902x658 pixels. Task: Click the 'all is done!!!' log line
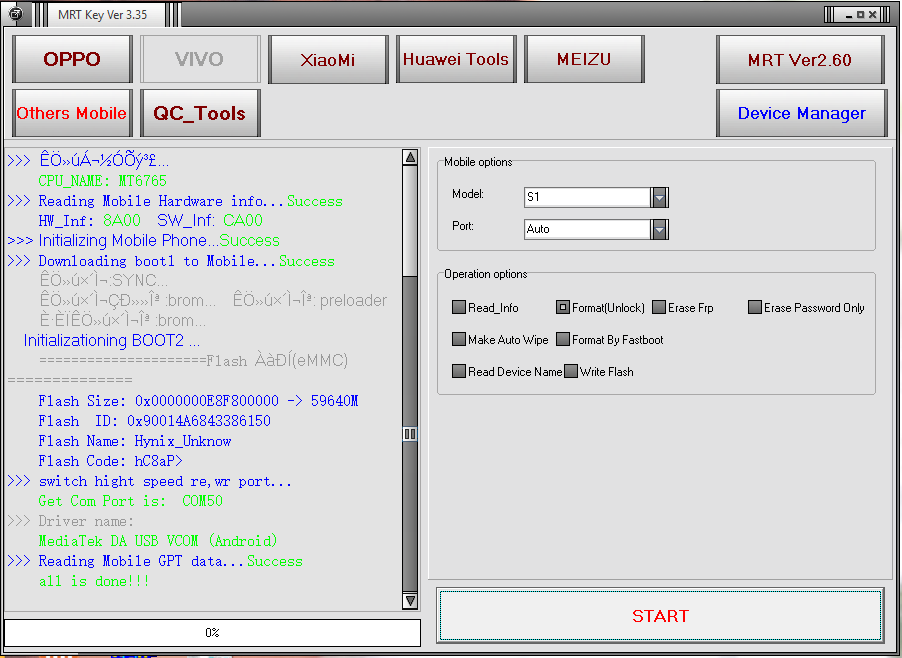point(94,581)
